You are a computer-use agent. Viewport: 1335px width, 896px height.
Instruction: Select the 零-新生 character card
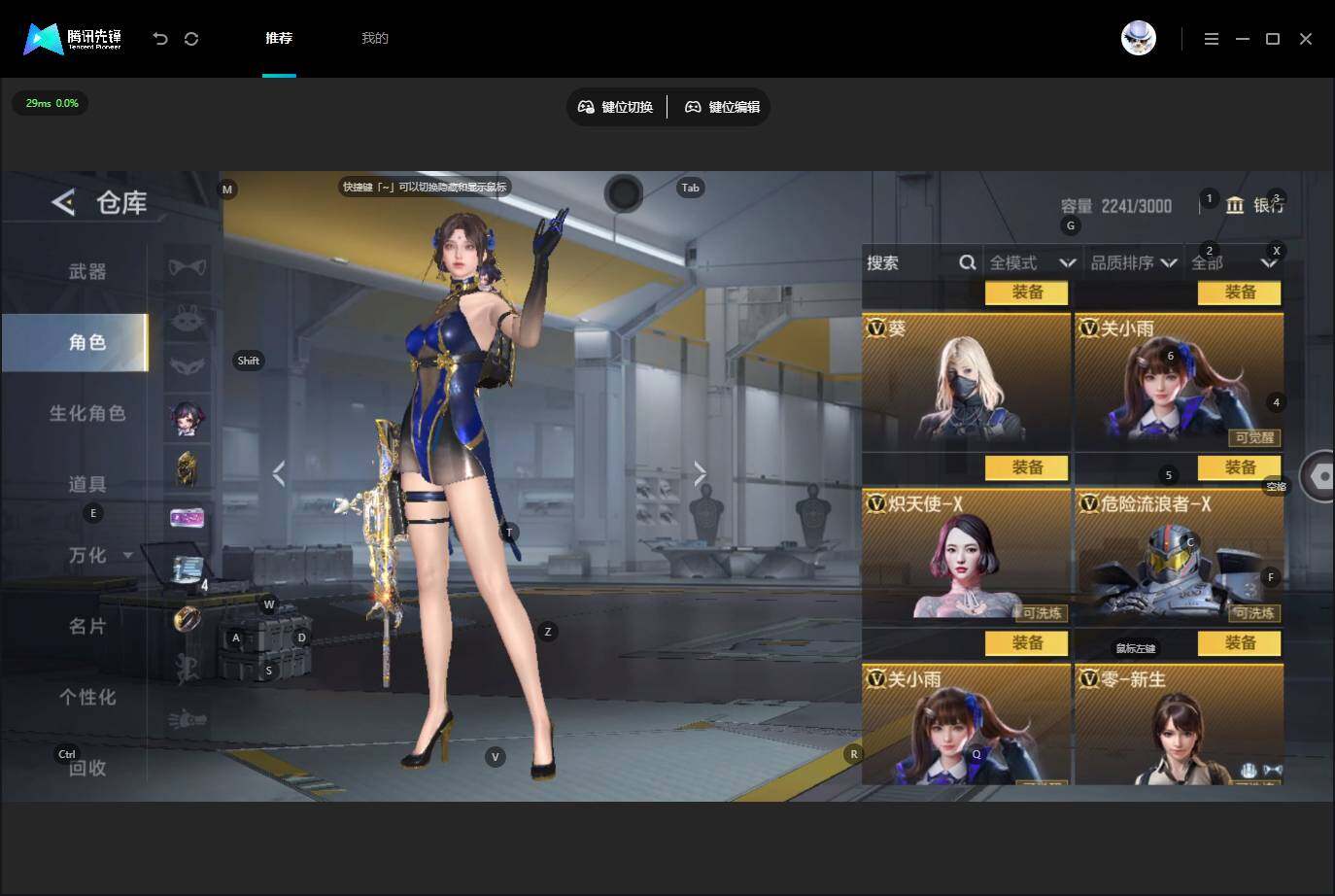(x=1179, y=724)
